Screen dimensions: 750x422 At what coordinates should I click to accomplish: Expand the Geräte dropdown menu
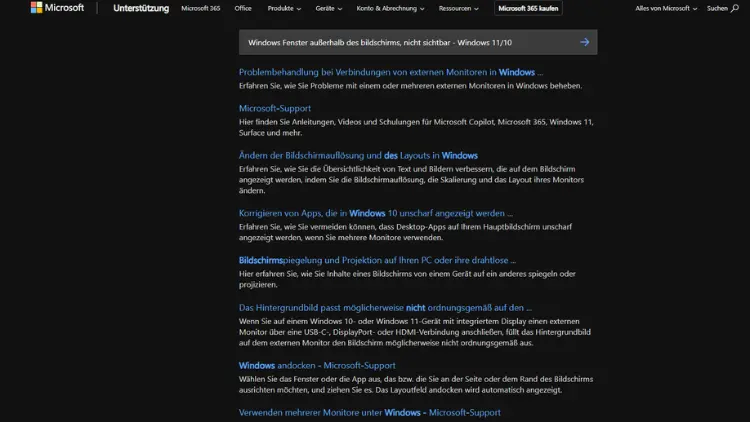[329, 9]
